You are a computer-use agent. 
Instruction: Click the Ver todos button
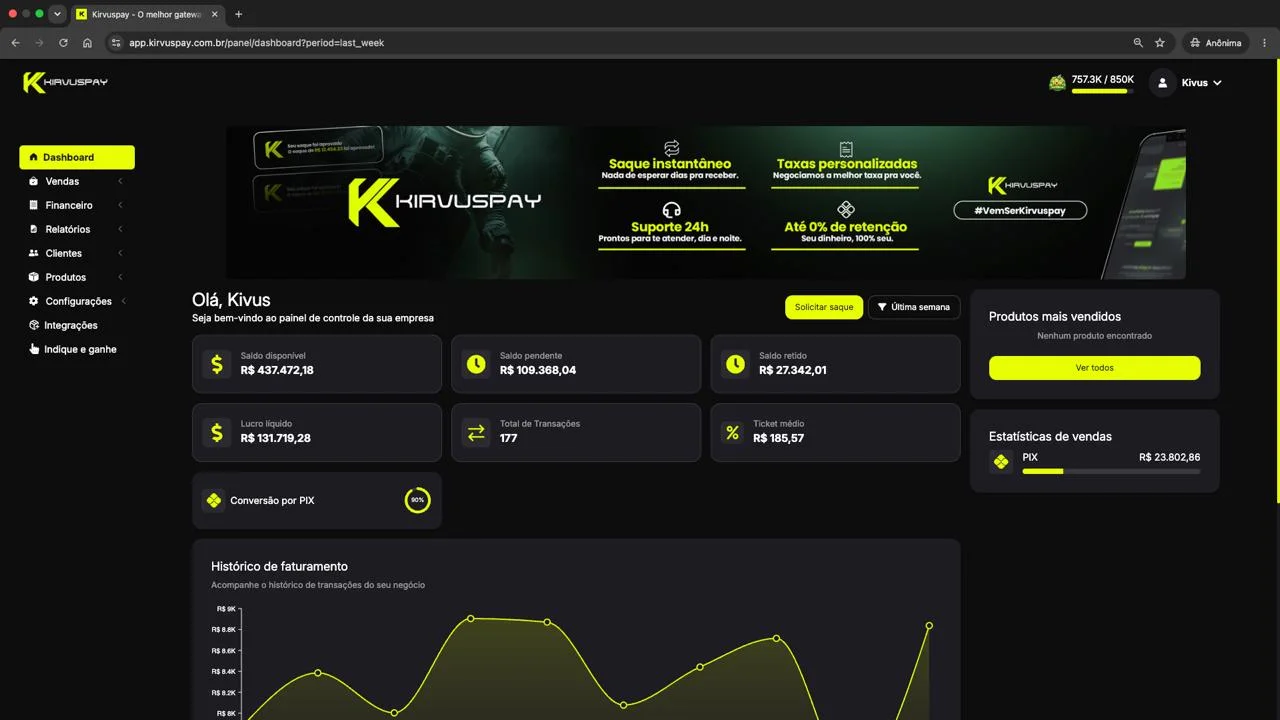click(x=1095, y=368)
